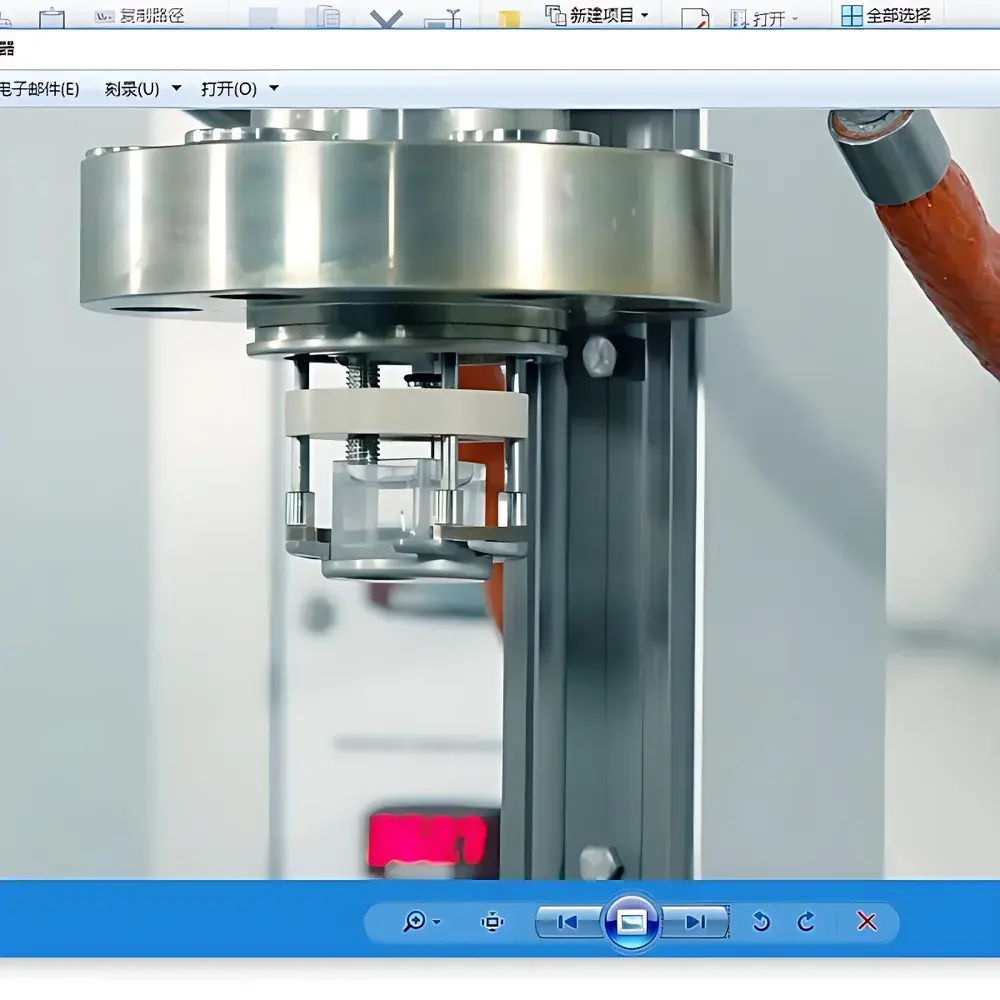This screenshot has width=1000, height=1000.
Task: Click the actual size fit icon
Action: 492,922
